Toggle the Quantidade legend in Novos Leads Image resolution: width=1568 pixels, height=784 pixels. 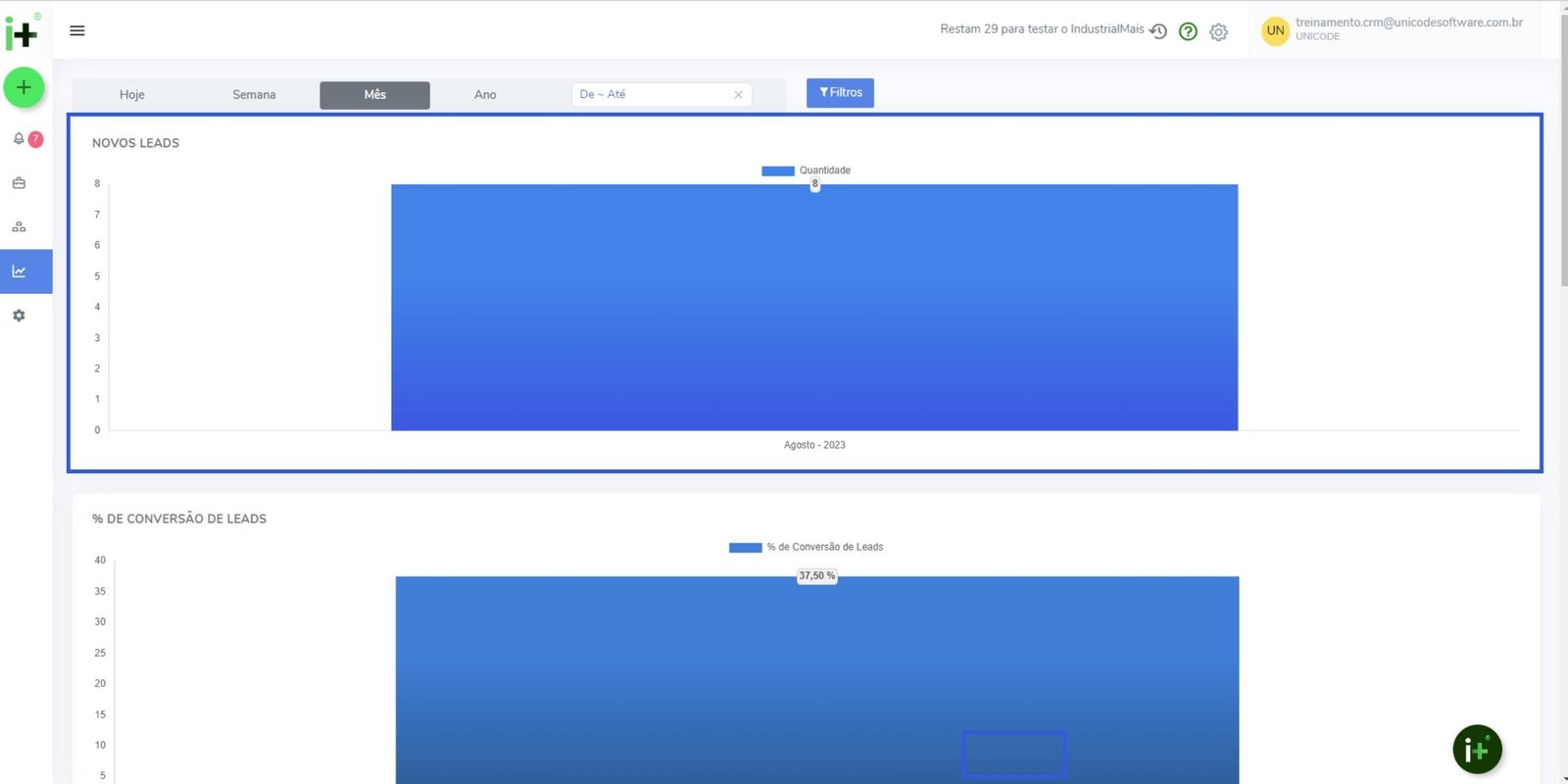pyautogui.click(x=807, y=171)
